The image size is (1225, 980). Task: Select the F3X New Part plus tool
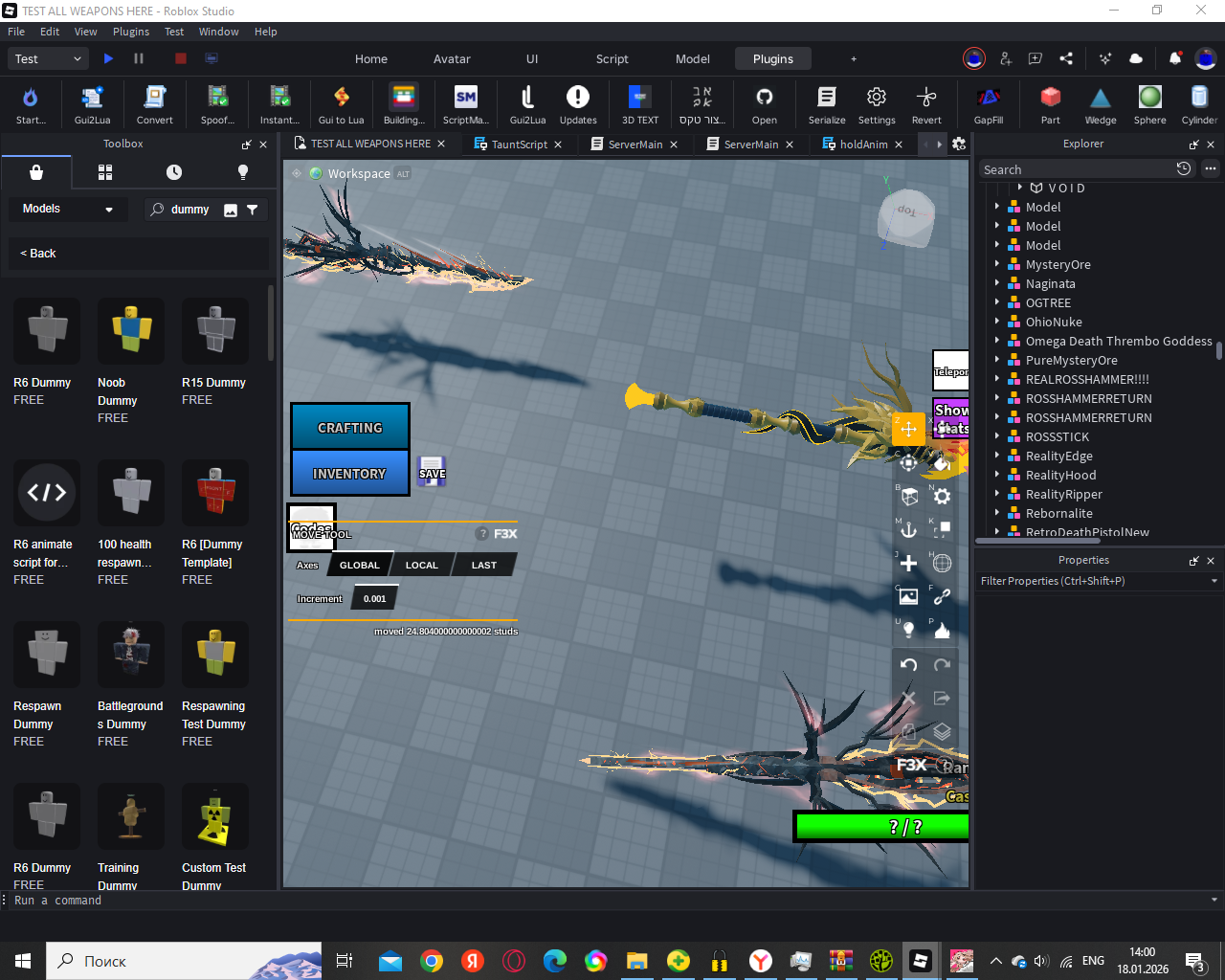click(908, 563)
